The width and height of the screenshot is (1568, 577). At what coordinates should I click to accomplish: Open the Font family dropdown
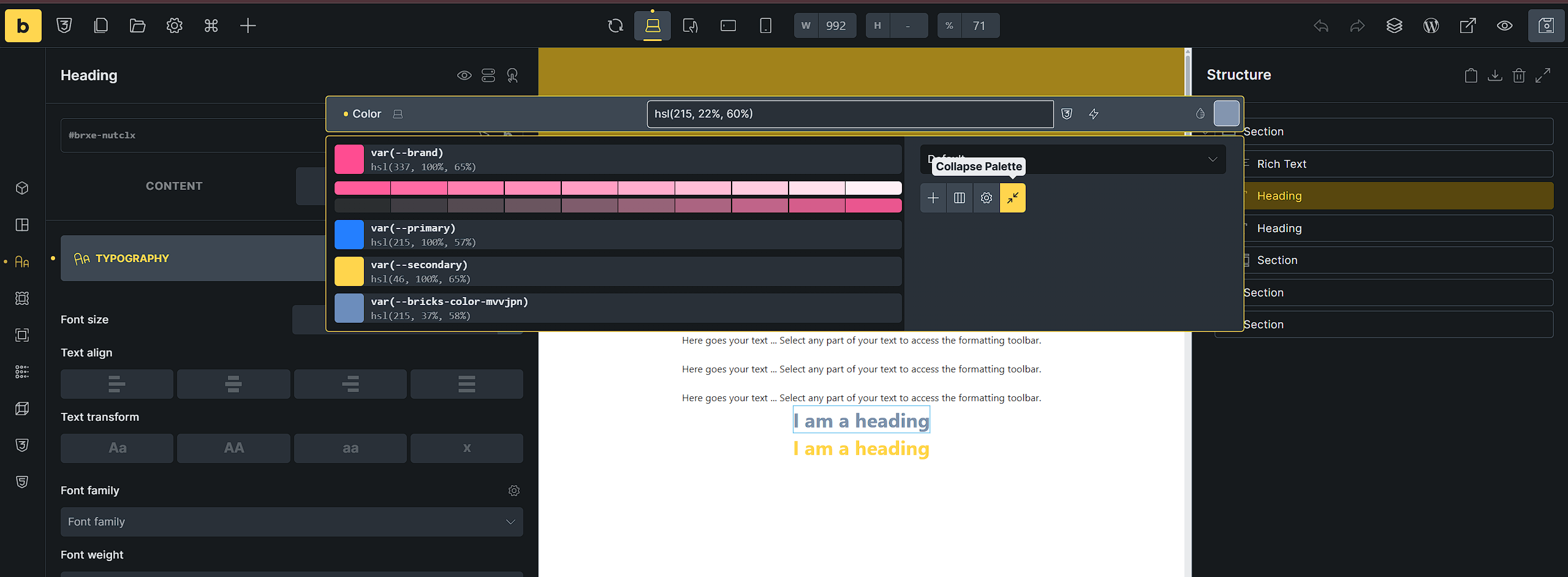[x=292, y=522]
